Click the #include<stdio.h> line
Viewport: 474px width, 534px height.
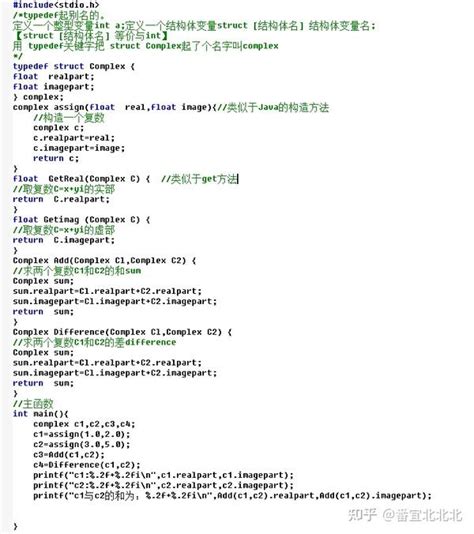coord(56,5)
